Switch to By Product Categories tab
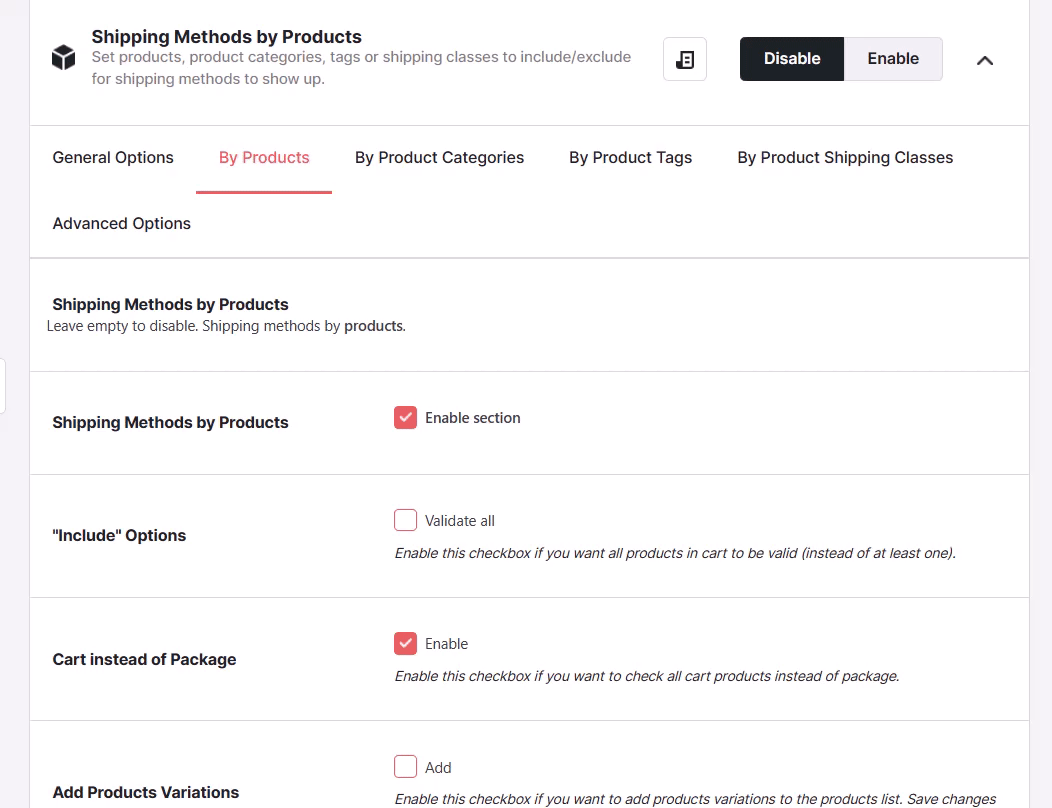The height and width of the screenshot is (808, 1052). click(x=439, y=158)
